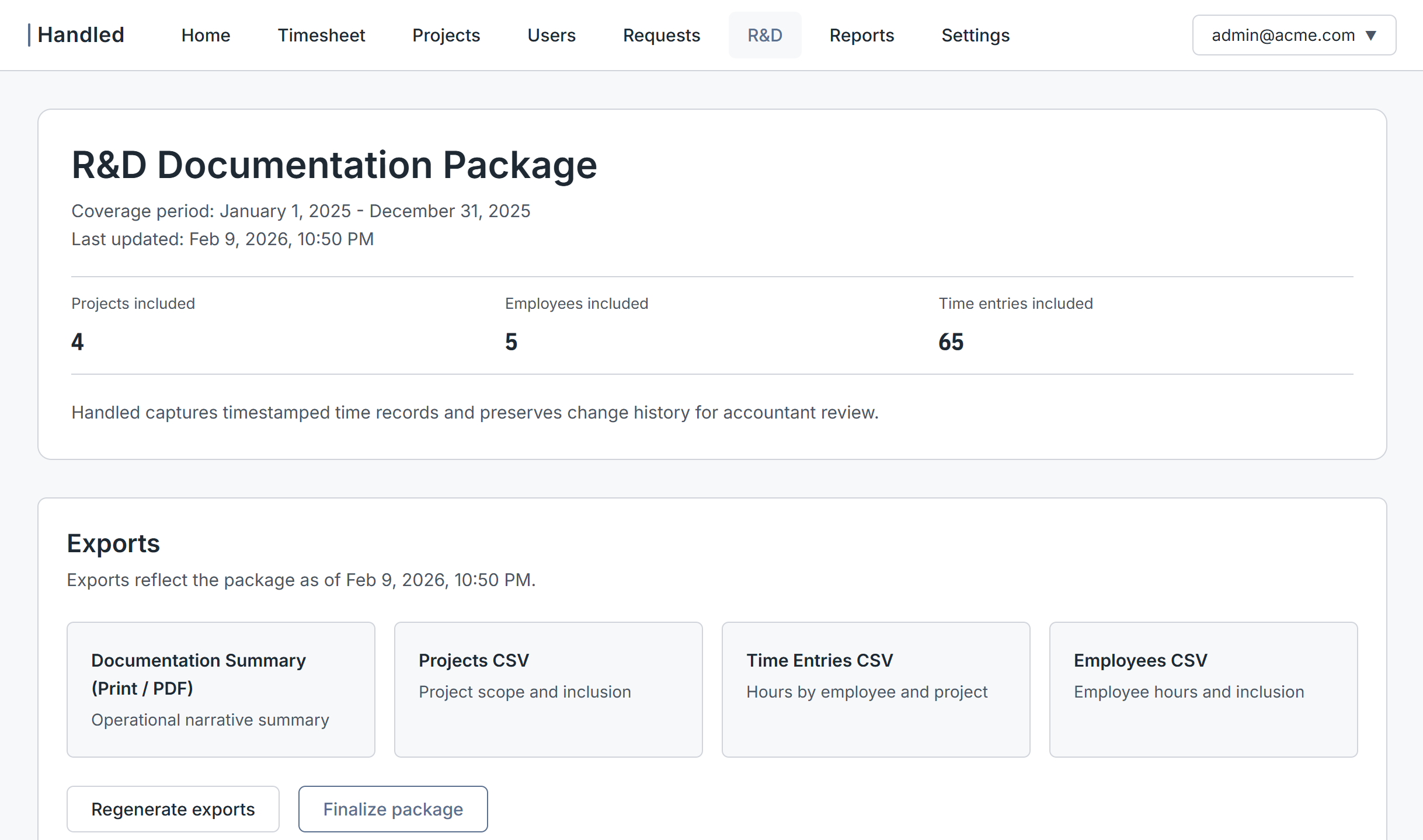This screenshot has height=840, width=1423.
Task: Open the Users page
Action: pyautogui.click(x=551, y=35)
